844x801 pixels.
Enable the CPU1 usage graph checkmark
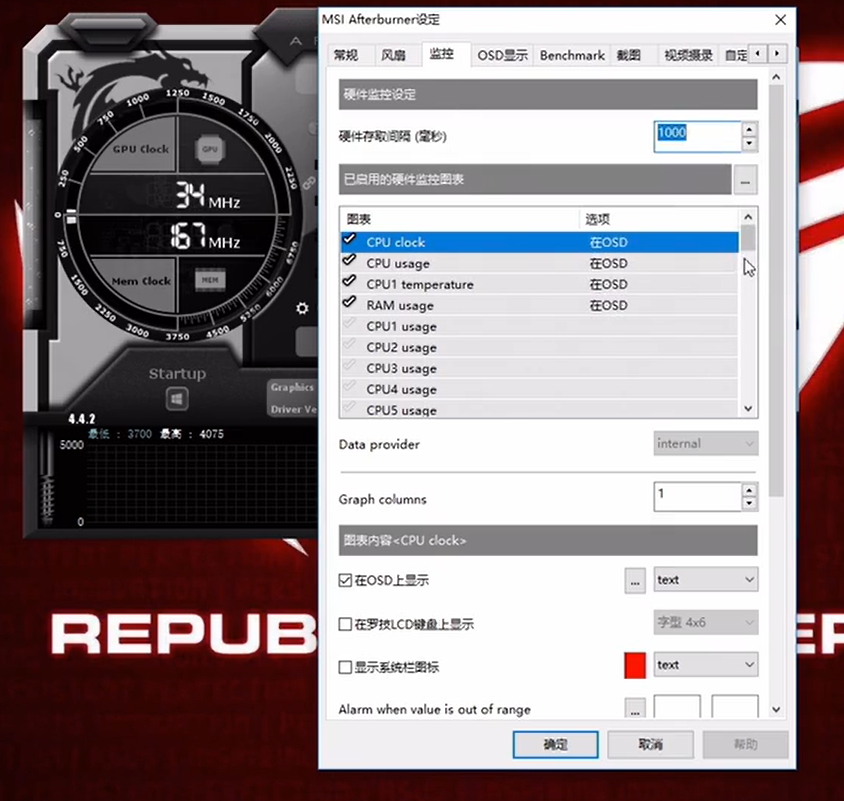(350, 323)
